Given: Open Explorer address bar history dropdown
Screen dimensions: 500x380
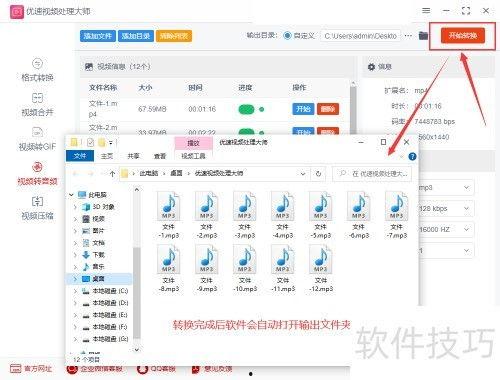Looking at the screenshot, I should click(303, 174).
